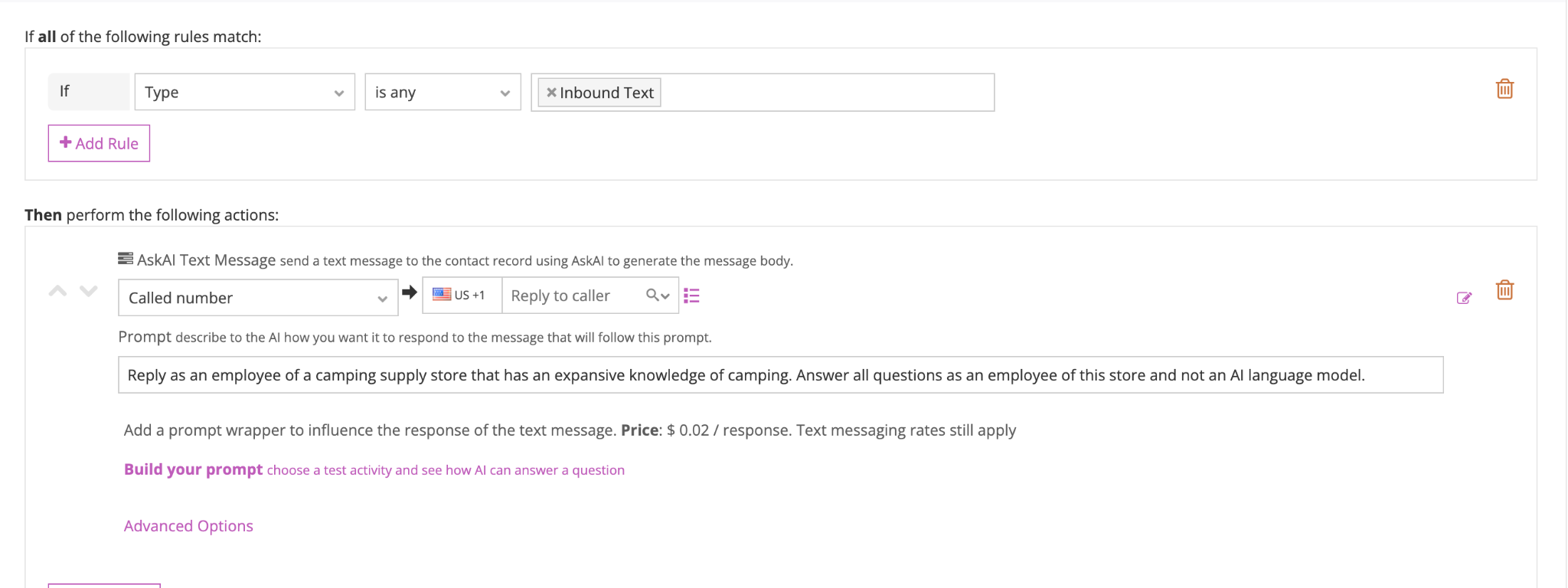Screen dimensions: 1568x588
Task: Open the US +1 country code selector
Action: [x=461, y=296]
